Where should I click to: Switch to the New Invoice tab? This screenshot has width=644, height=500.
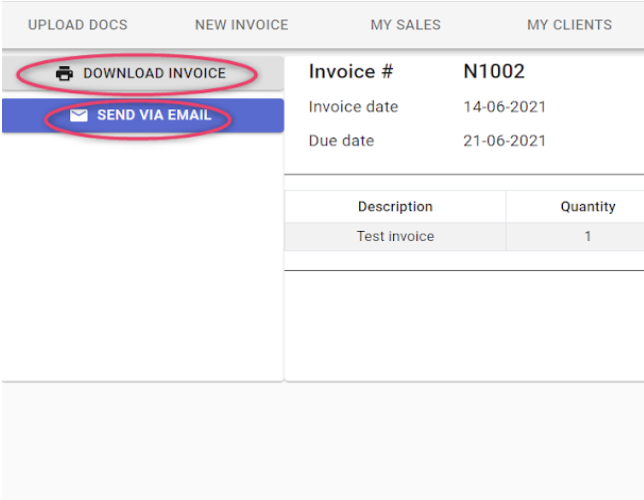click(x=242, y=25)
